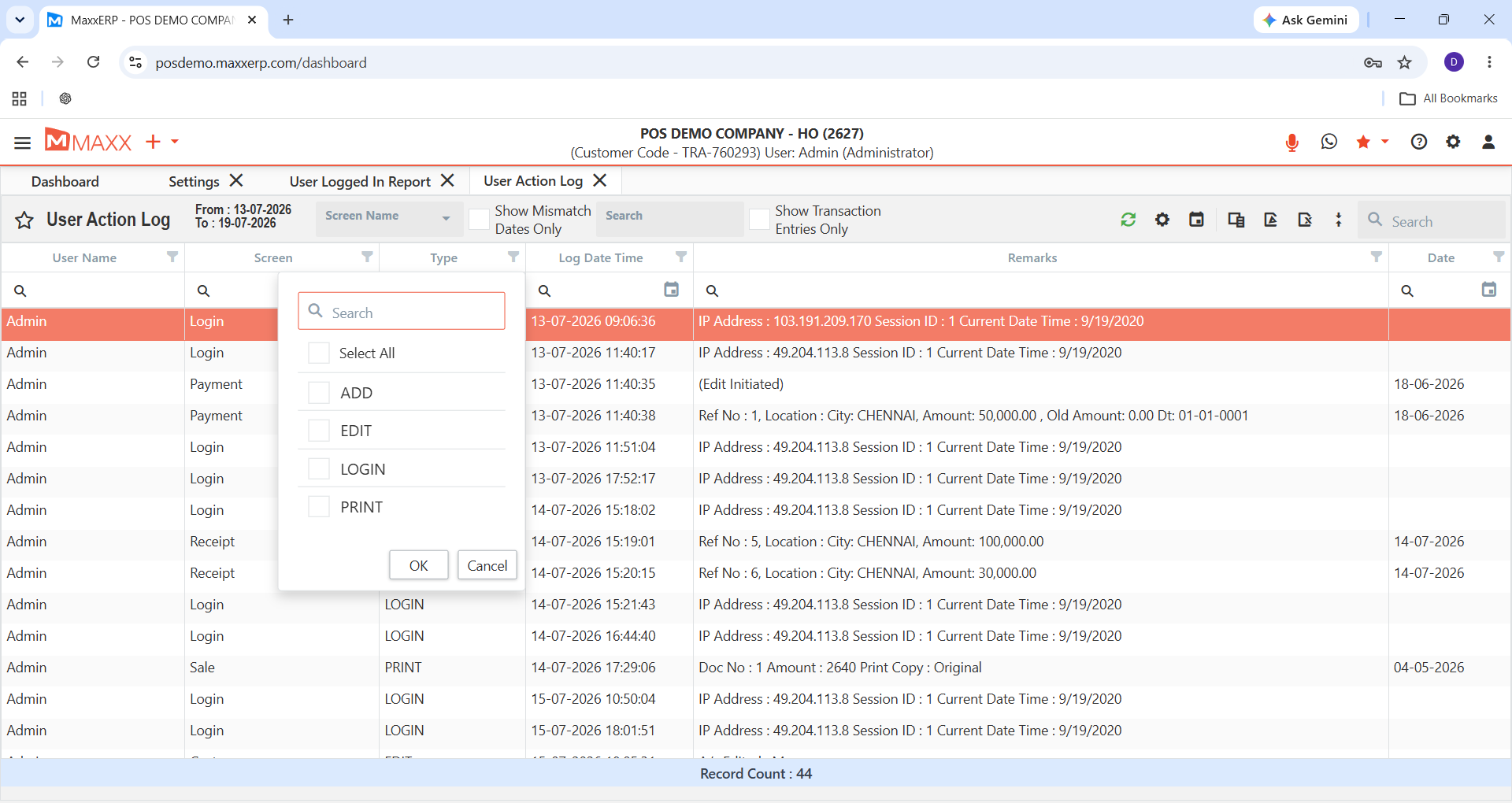Open calendar picker in Log Date Time filter
The width and height of the screenshot is (1512, 803).
672,290
